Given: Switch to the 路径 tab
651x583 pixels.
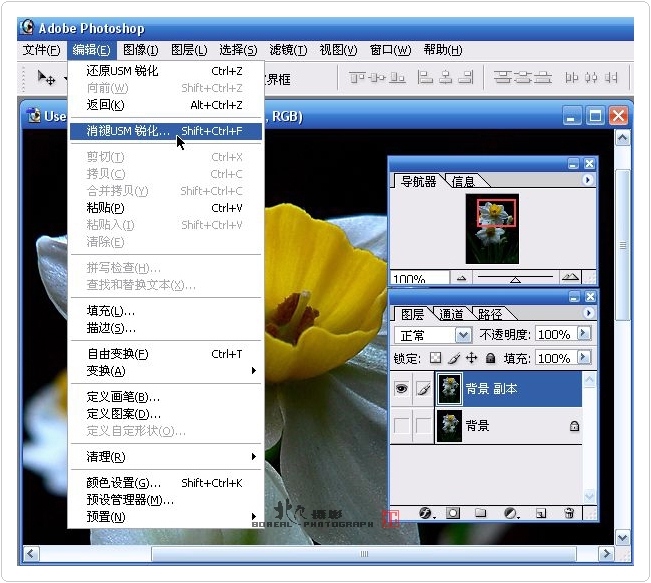Looking at the screenshot, I should point(489,314).
